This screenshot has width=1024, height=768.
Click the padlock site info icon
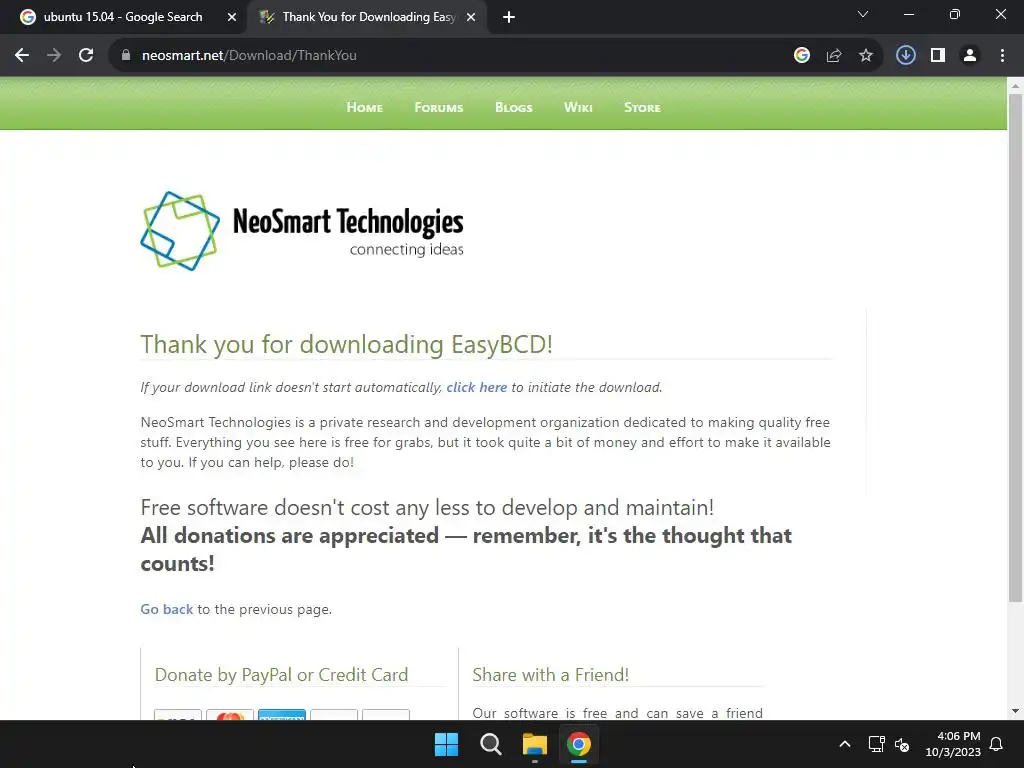[x=126, y=56]
